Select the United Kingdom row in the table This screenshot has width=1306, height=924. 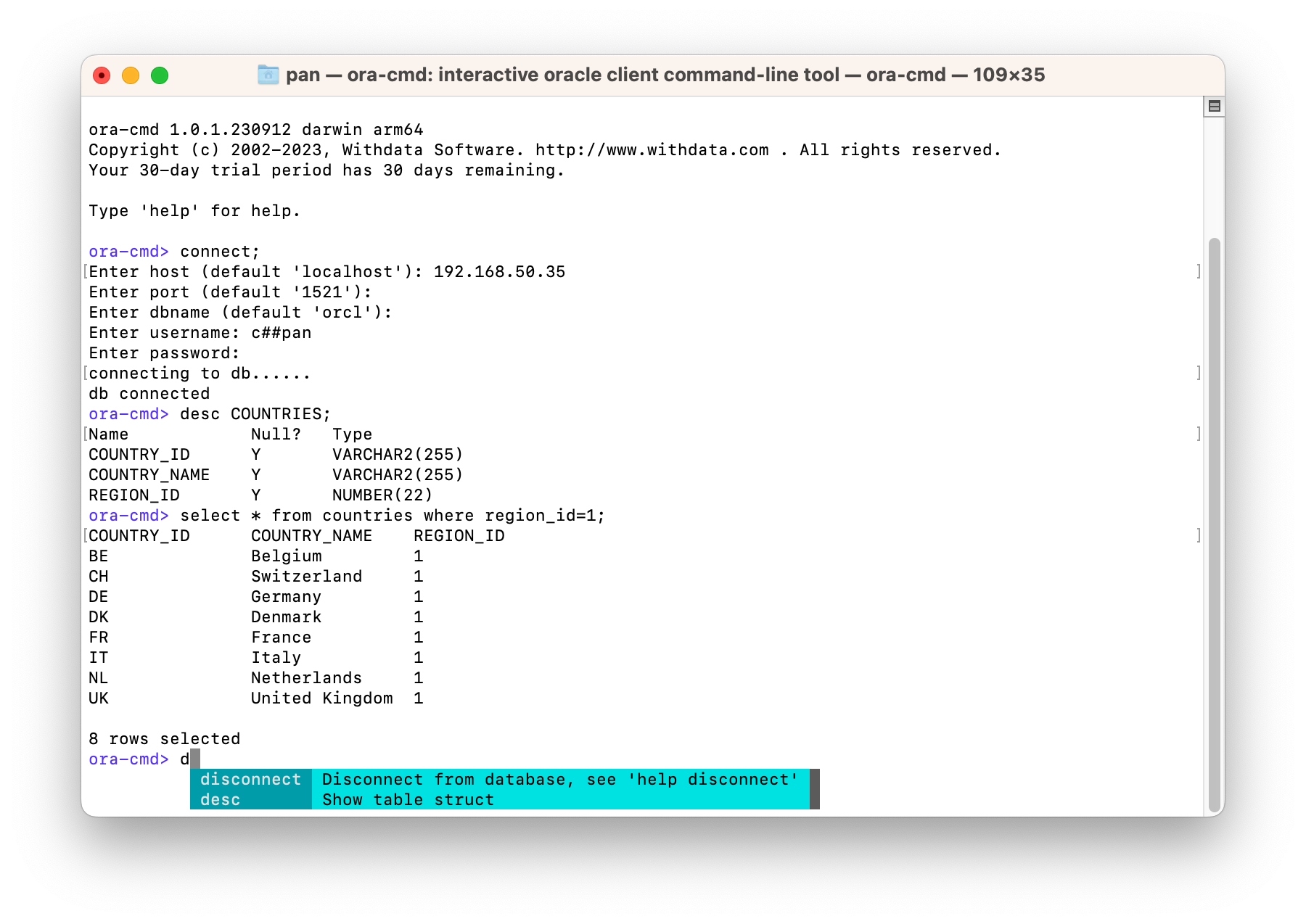[x=254, y=698]
